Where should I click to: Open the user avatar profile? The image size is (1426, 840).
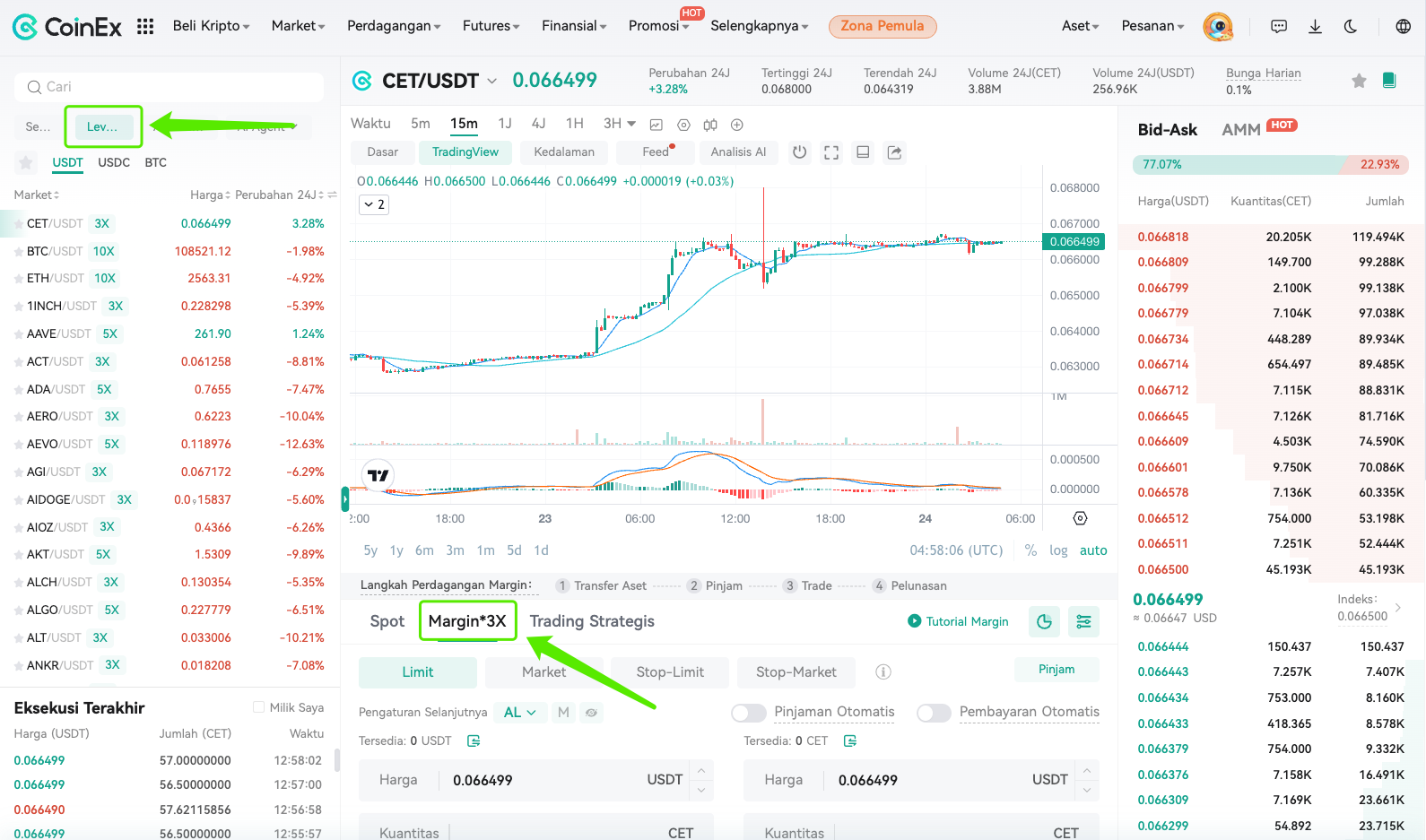(1218, 26)
